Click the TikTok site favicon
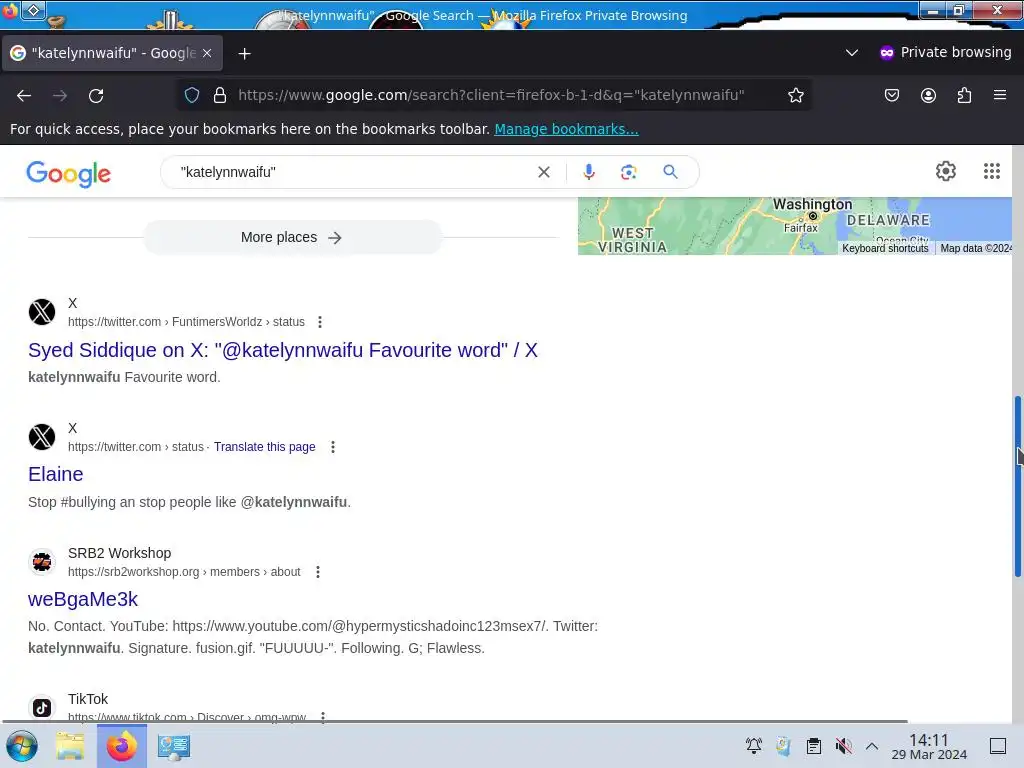The image size is (1024, 768). click(x=42, y=707)
